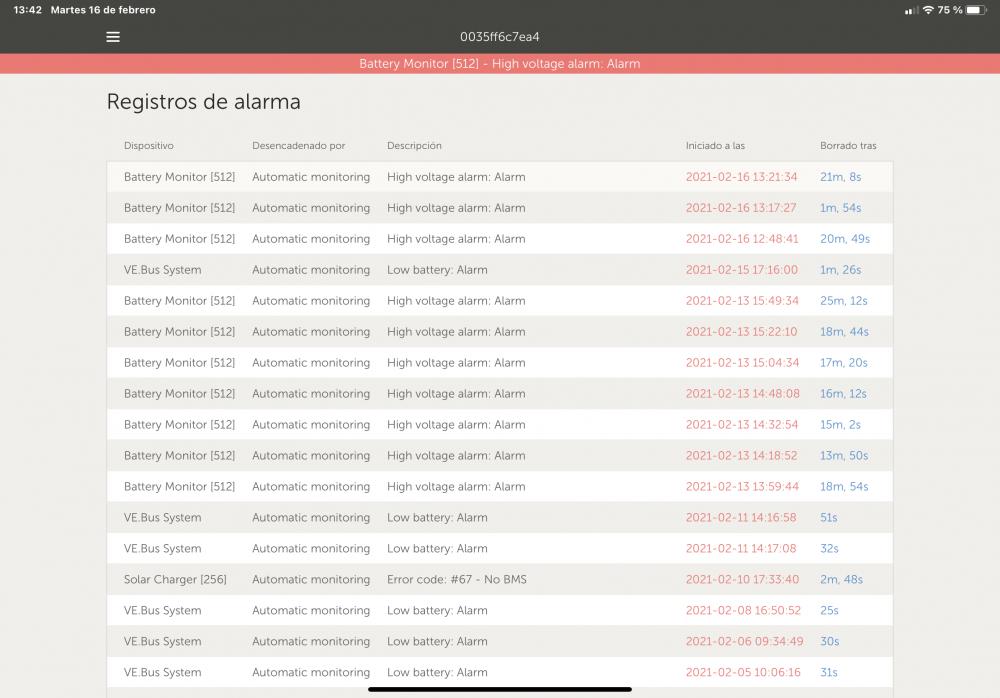Click the cleared-after value 32s
Screen dimensions: 1000x698
(x=829, y=548)
